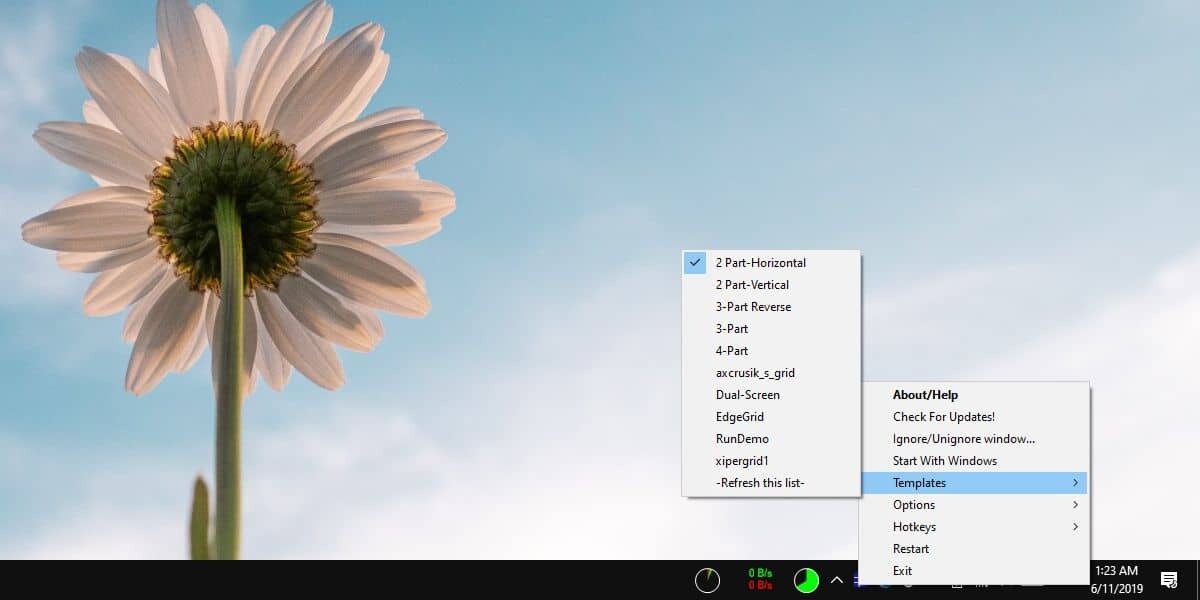Select the 3-Part Reverse template
The height and width of the screenshot is (600, 1200).
point(753,307)
